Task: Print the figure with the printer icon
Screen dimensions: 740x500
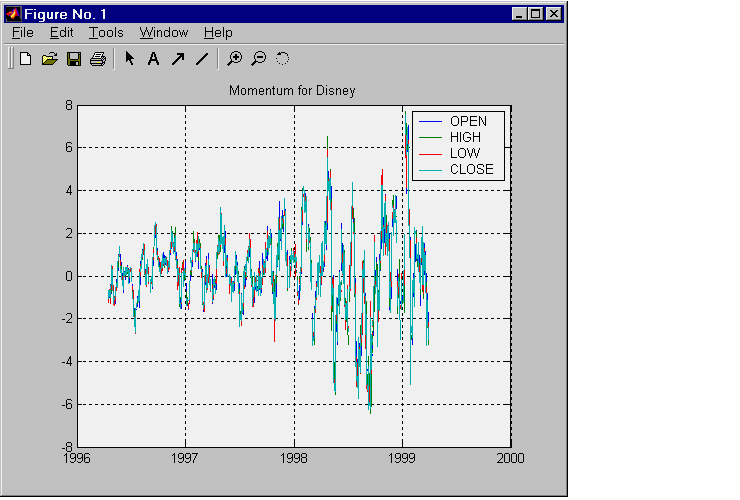Action: click(98, 59)
